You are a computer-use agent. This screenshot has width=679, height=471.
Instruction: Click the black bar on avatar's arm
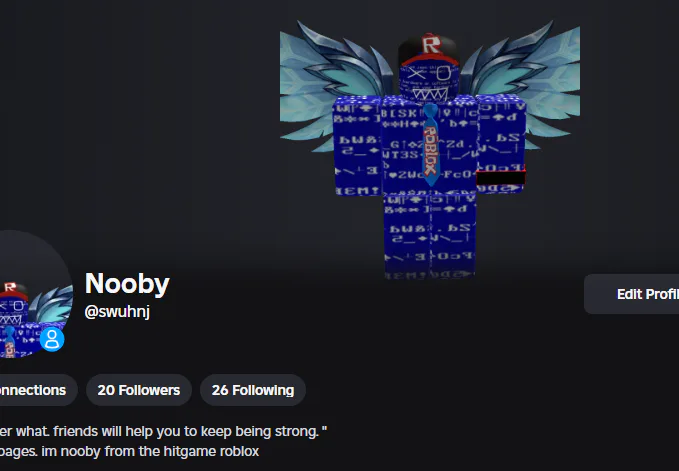coord(501,177)
